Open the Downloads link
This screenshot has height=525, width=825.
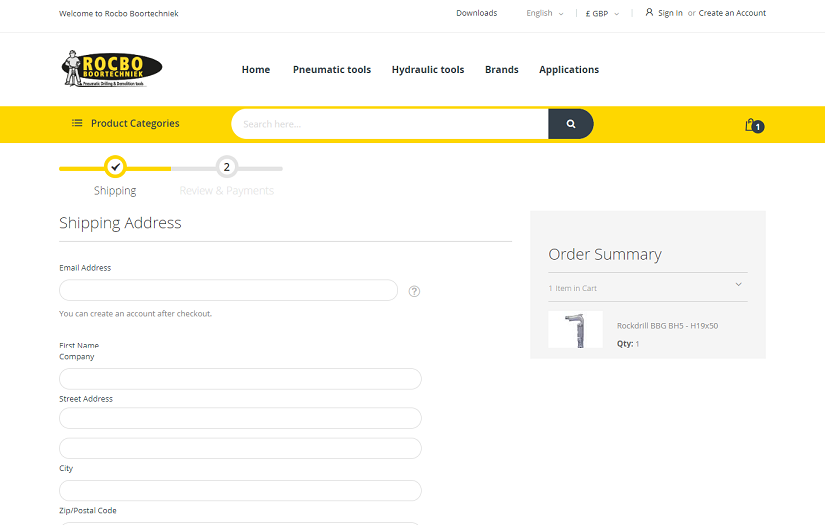(477, 13)
